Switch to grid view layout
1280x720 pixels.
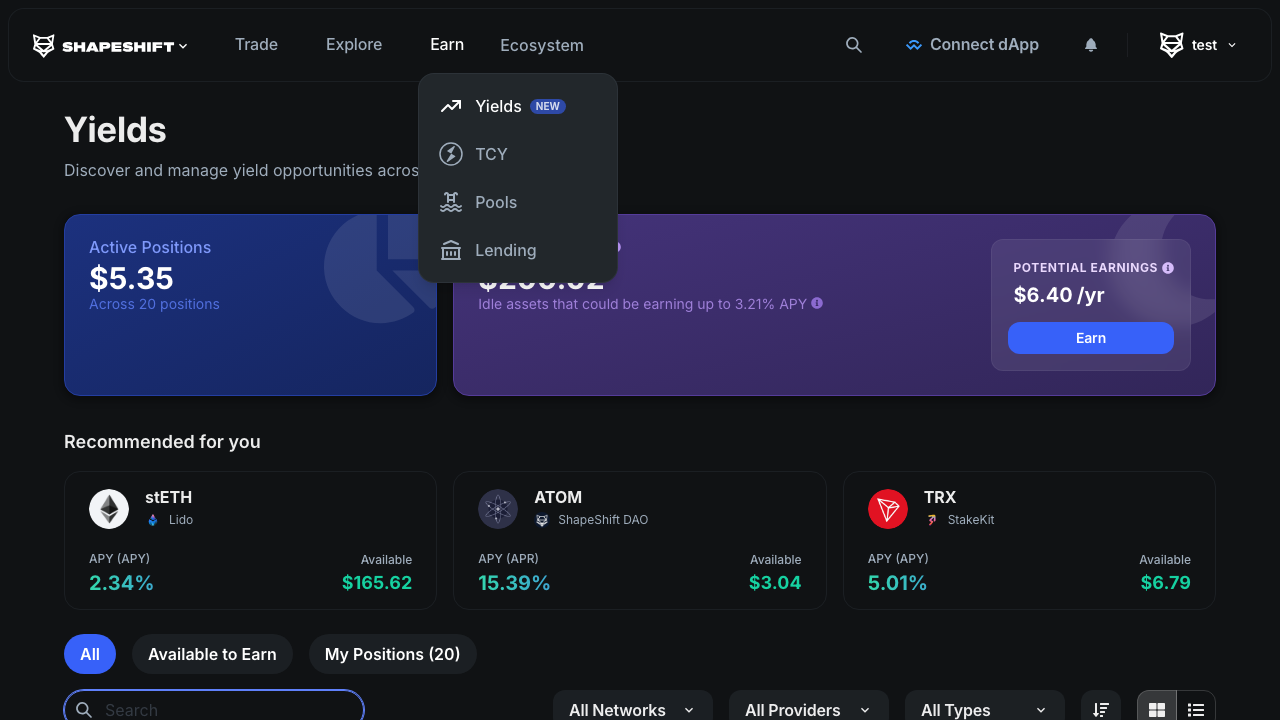pos(1157,709)
